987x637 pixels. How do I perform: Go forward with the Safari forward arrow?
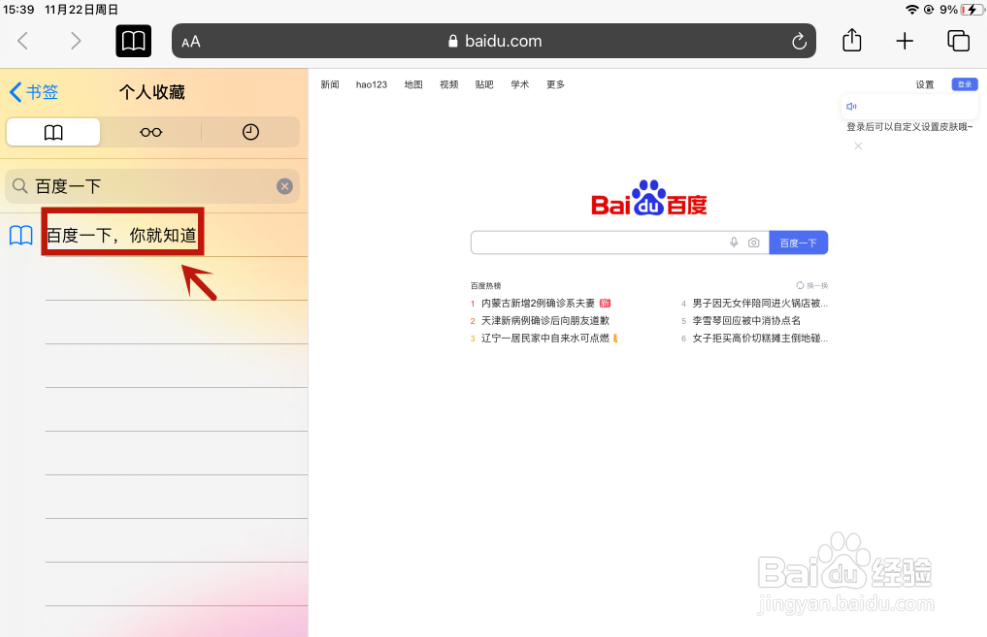tap(76, 41)
